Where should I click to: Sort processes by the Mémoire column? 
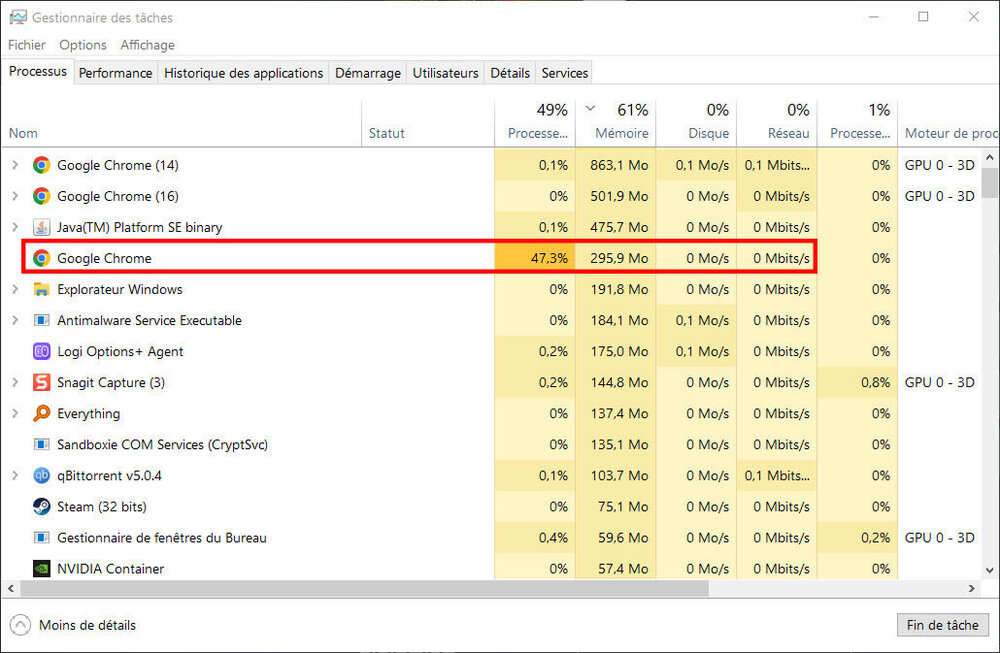pyautogui.click(x=621, y=133)
